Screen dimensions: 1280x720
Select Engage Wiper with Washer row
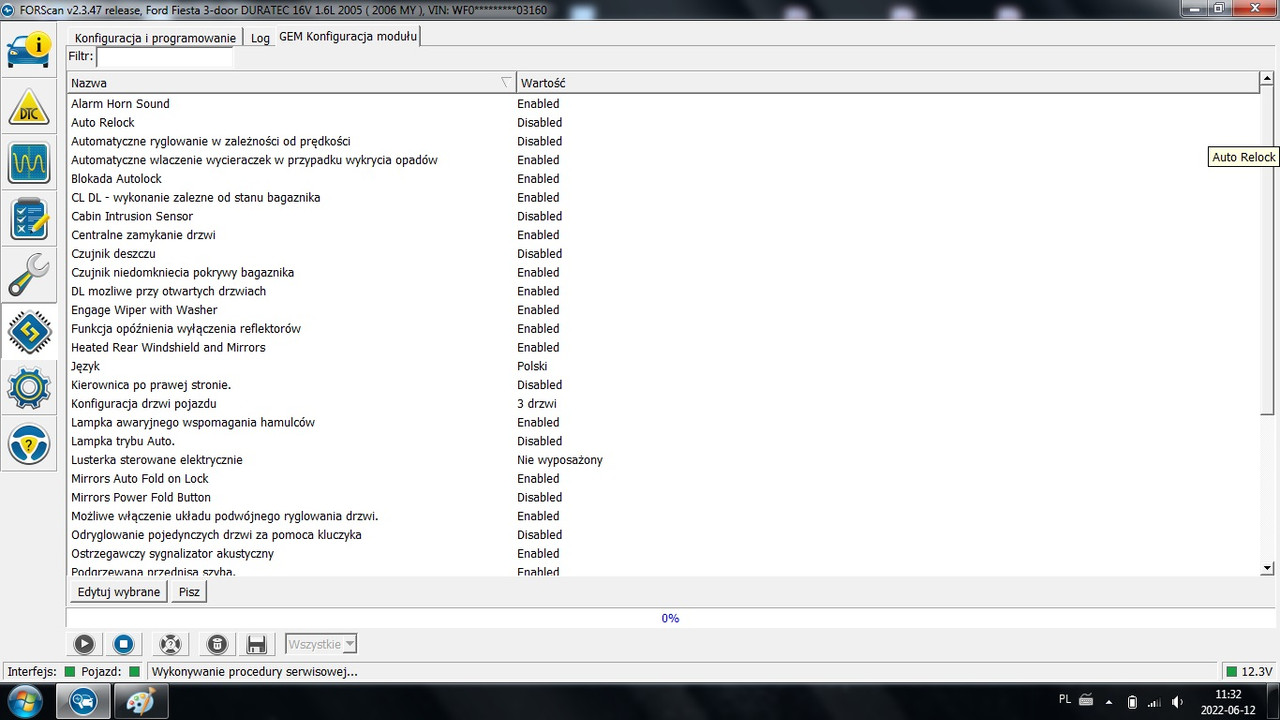pyautogui.click(x=663, y=310)
